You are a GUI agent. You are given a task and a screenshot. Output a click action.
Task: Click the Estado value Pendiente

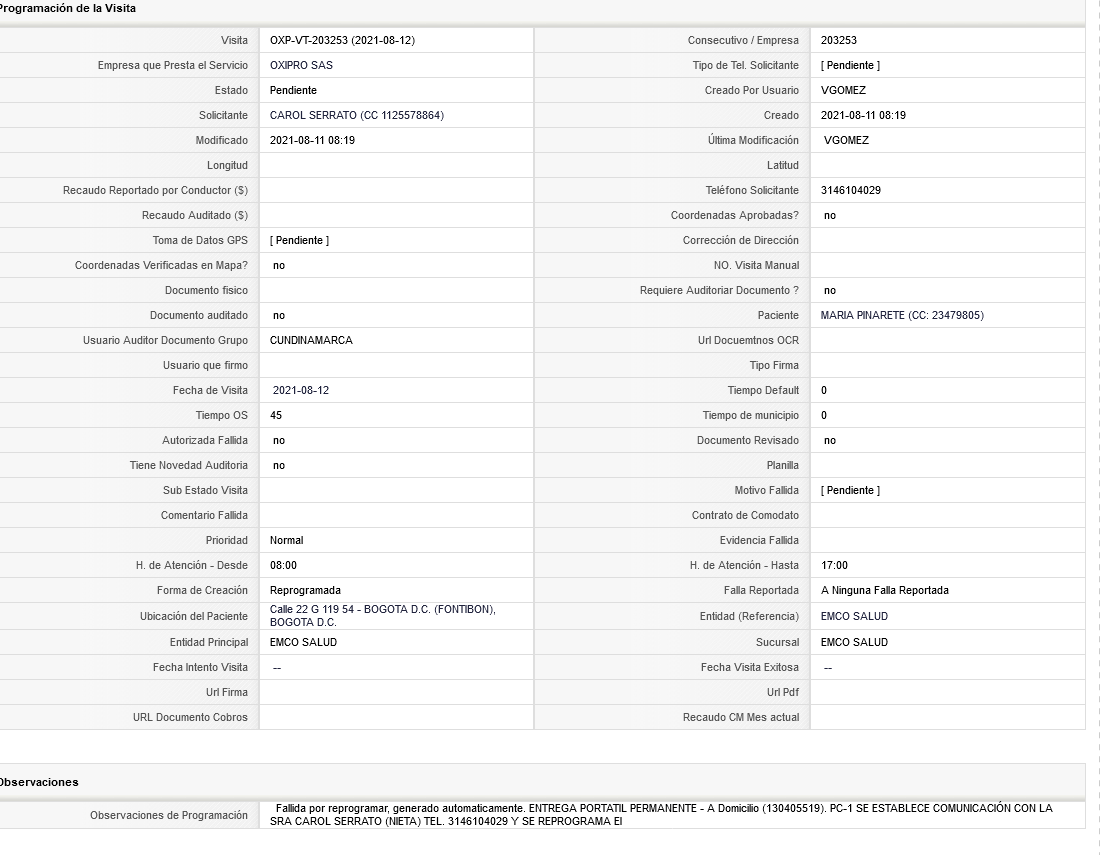pos(293,90)
